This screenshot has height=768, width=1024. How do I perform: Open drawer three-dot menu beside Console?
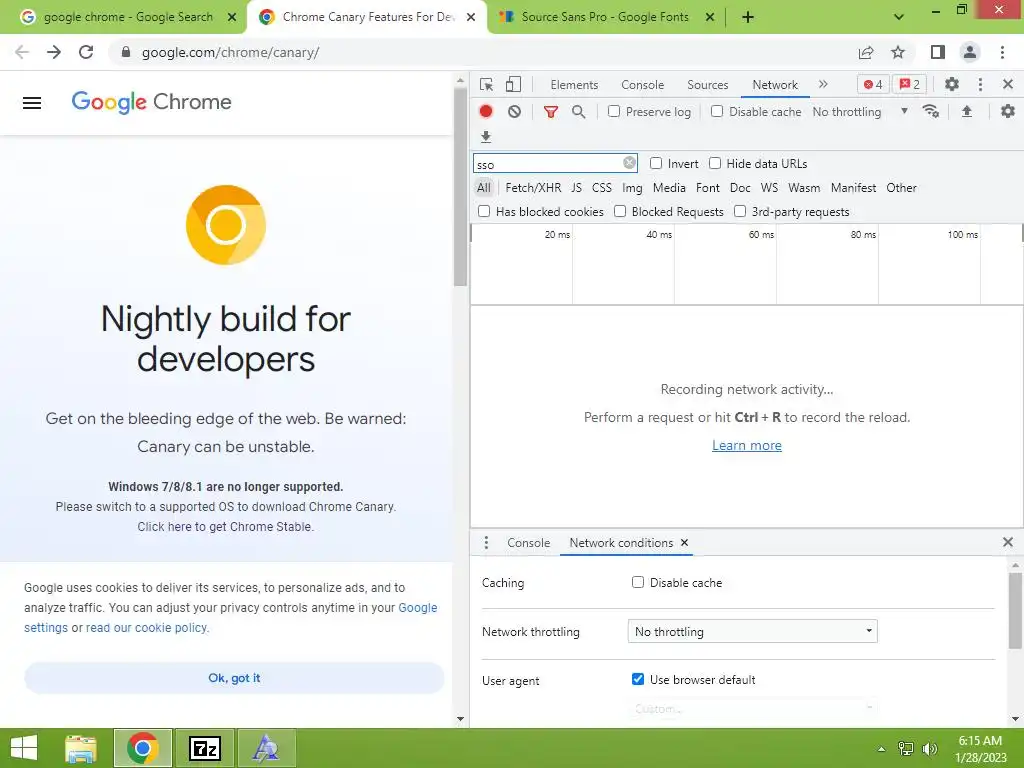[486, 543]
